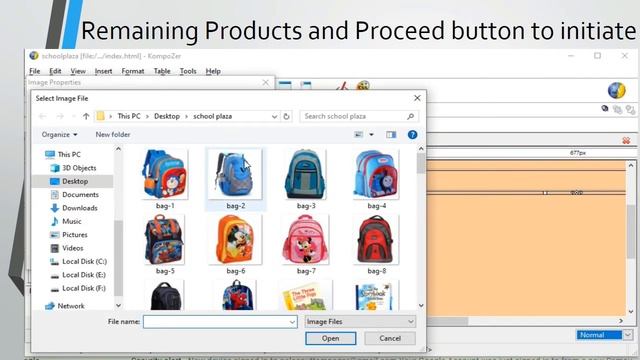Viewport: 640px width, 360px height.
Task: Toggle the preview pane icon
Action: [391, 135]
